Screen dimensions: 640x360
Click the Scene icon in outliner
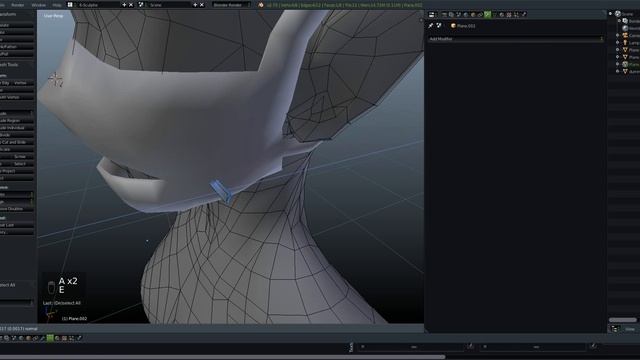618,13
